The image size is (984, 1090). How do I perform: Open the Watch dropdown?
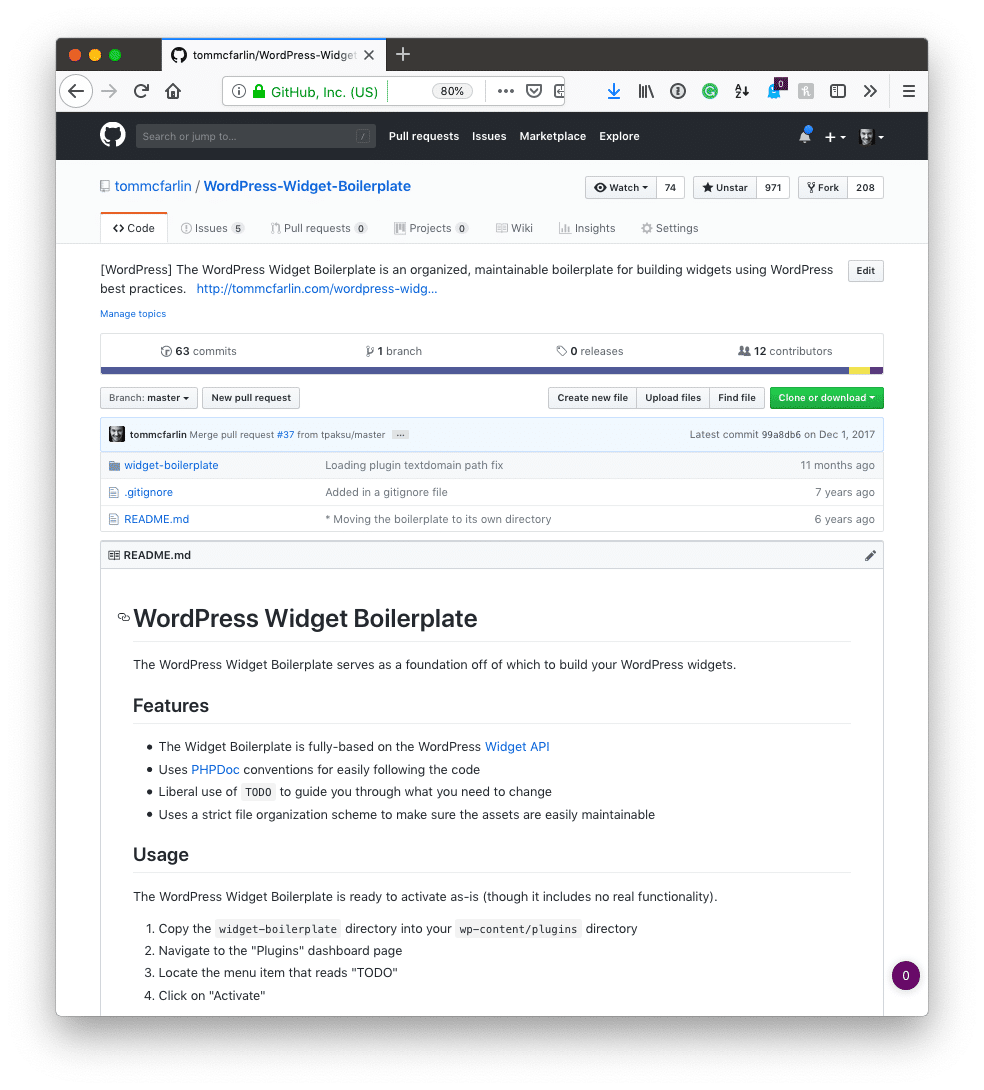click(x=620, y=187)
